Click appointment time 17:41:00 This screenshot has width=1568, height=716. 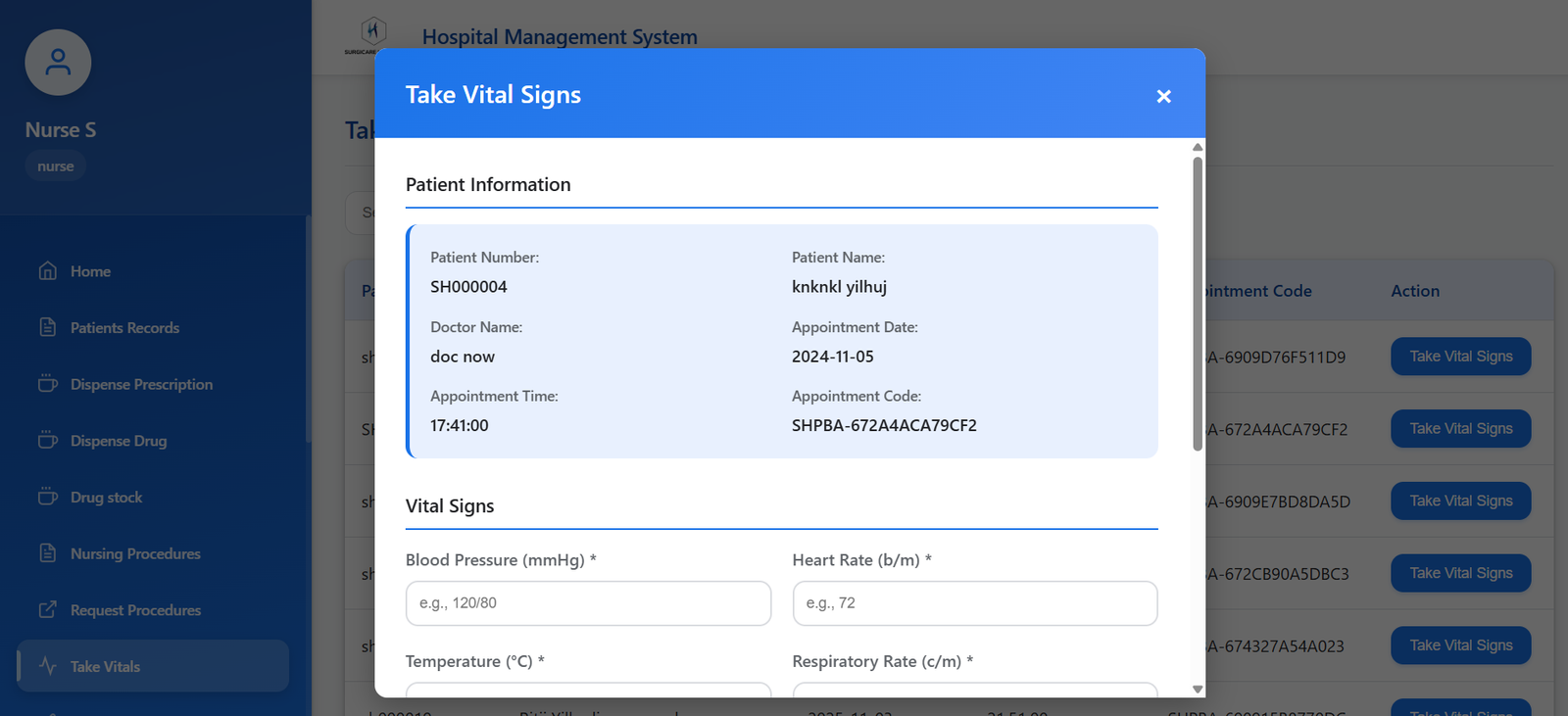[460, 426]
